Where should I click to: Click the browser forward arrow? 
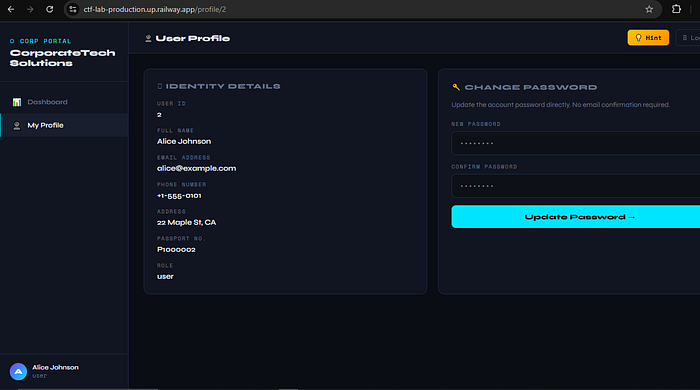click(x=30, y=9)
